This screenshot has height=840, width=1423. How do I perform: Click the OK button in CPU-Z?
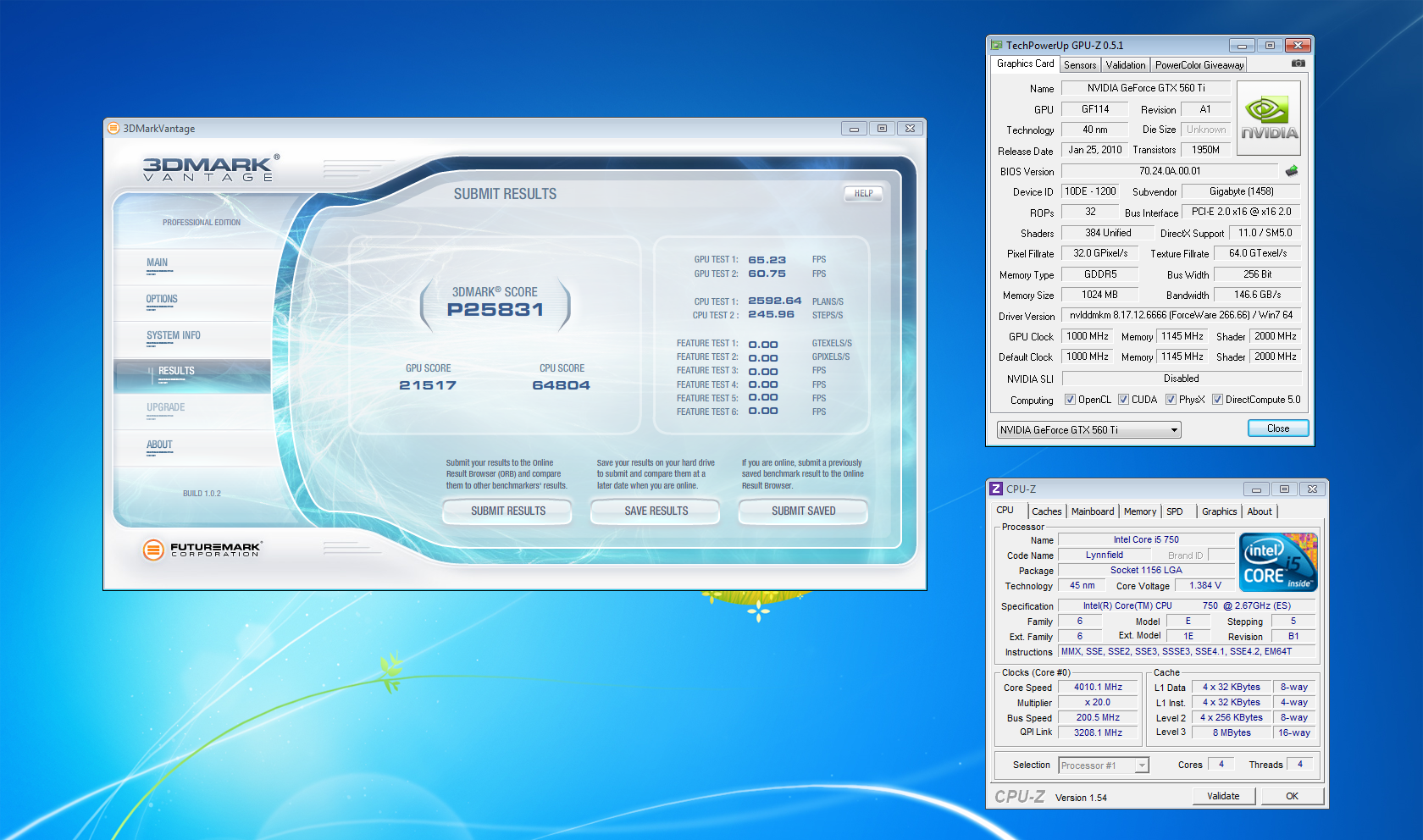pyautogui.click(x=1292, y=796)
